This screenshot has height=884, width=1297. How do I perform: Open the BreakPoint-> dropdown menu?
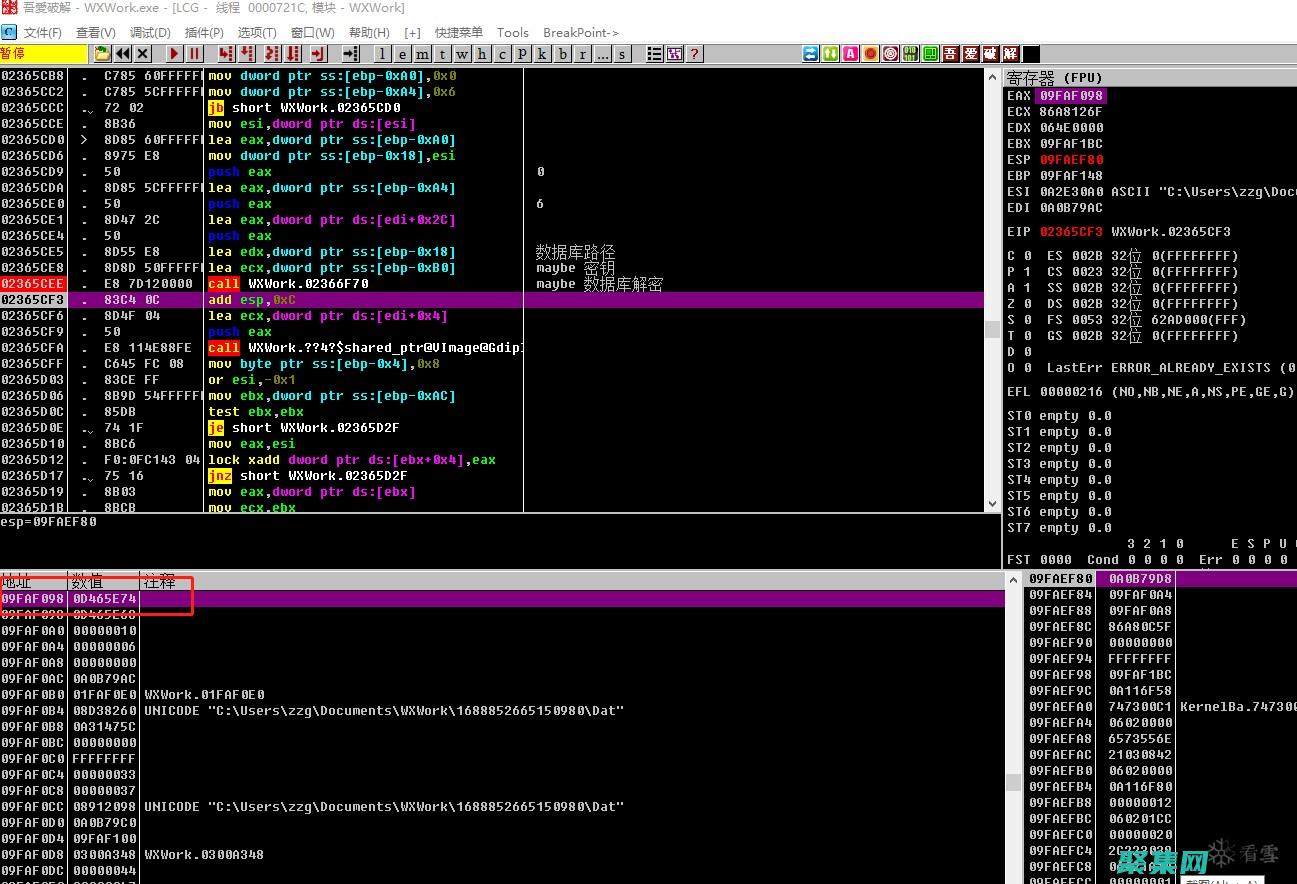tap(580, 33)
